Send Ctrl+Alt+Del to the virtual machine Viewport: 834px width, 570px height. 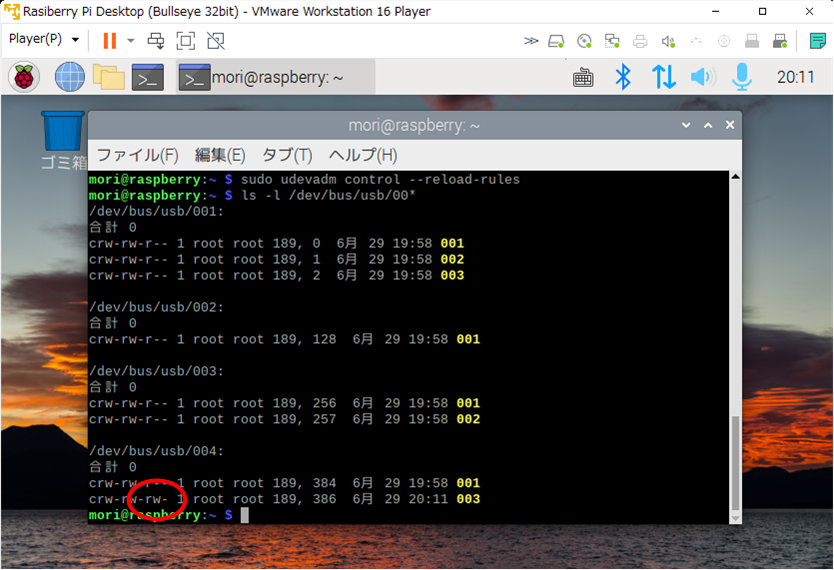coord(156,40)
